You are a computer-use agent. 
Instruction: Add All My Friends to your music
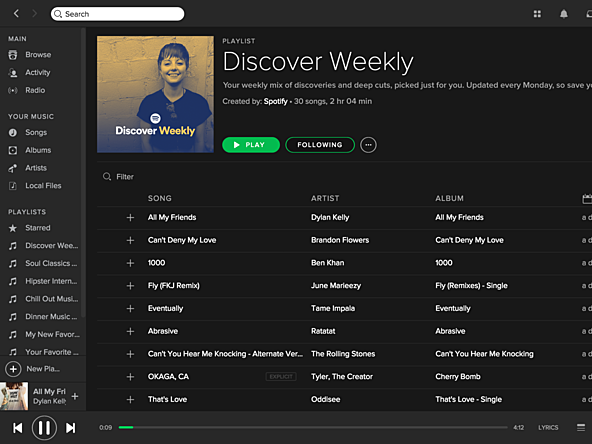130,217
